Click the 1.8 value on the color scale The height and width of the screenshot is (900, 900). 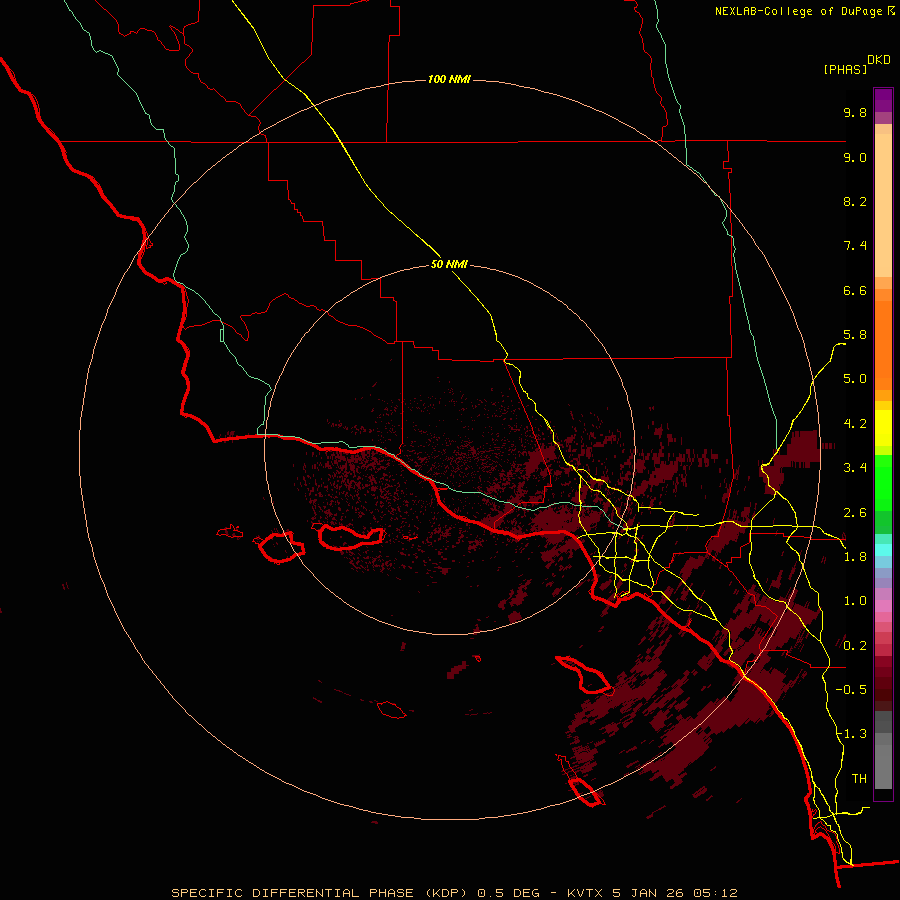click(855, 557)
